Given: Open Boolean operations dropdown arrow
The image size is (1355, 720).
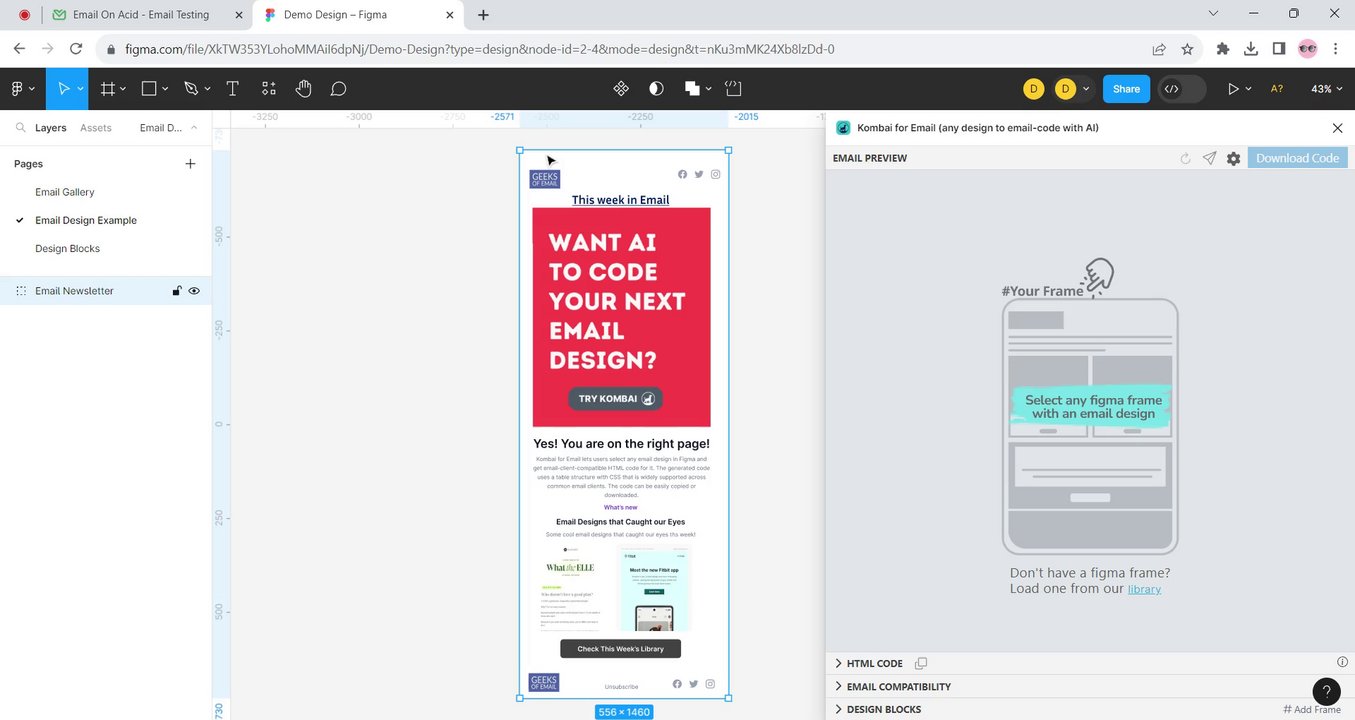Looking at the screenshot, I should pos(708,89).
